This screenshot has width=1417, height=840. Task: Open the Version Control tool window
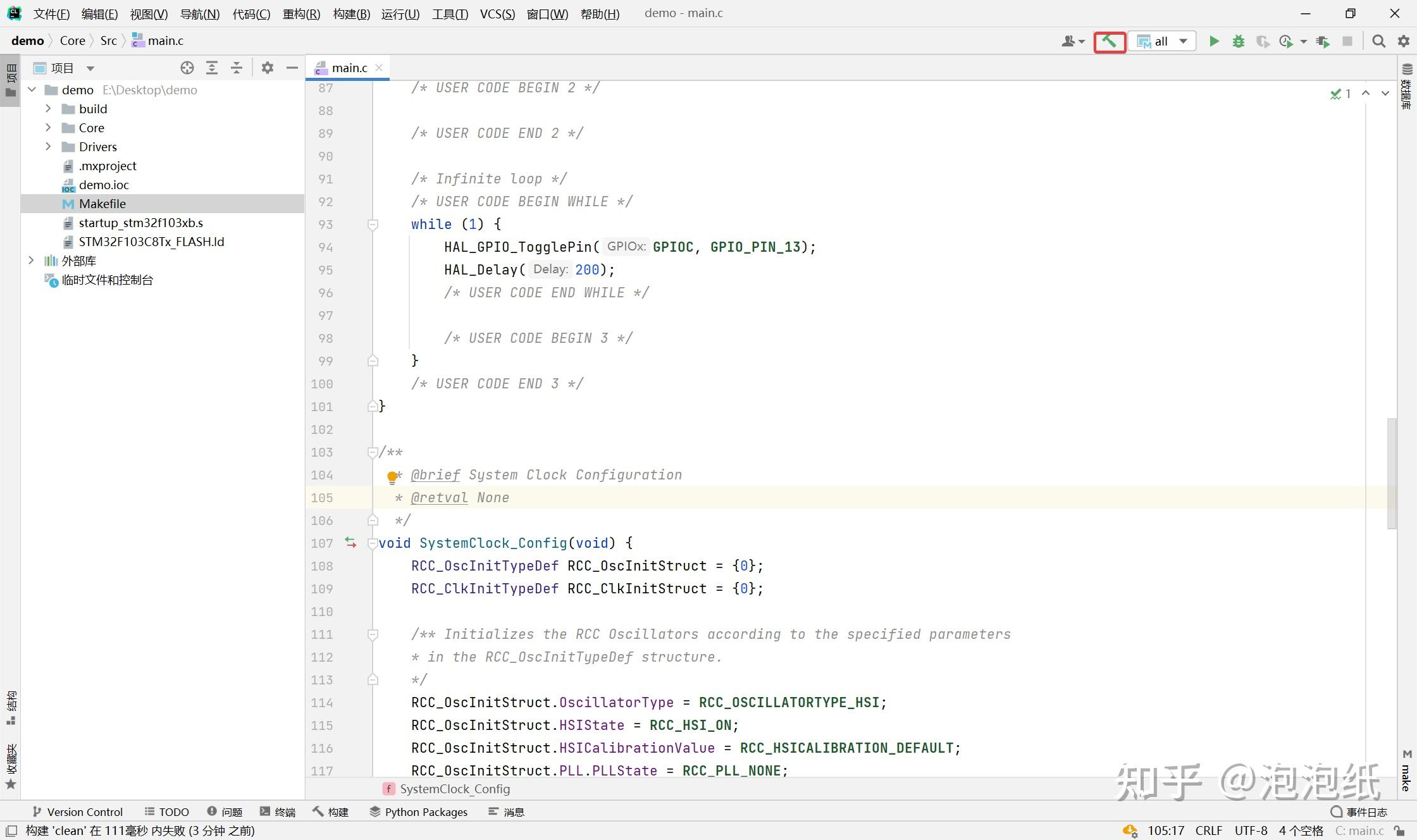78,812
